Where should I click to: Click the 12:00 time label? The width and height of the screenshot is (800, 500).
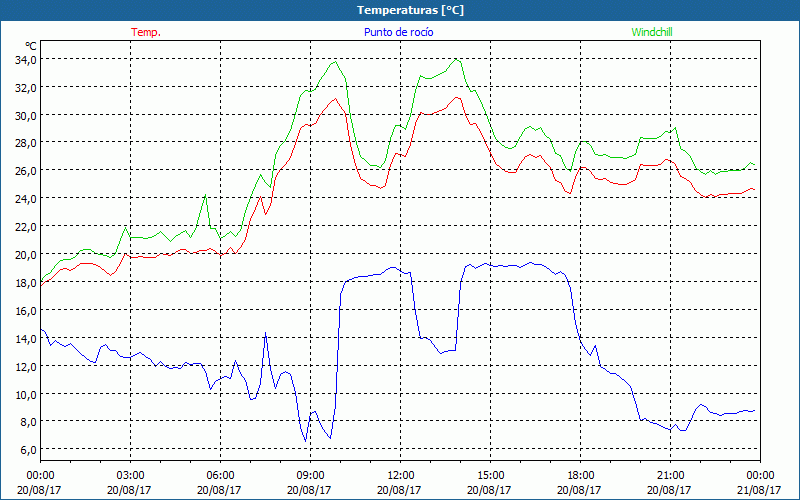click(x=401, y=476)
